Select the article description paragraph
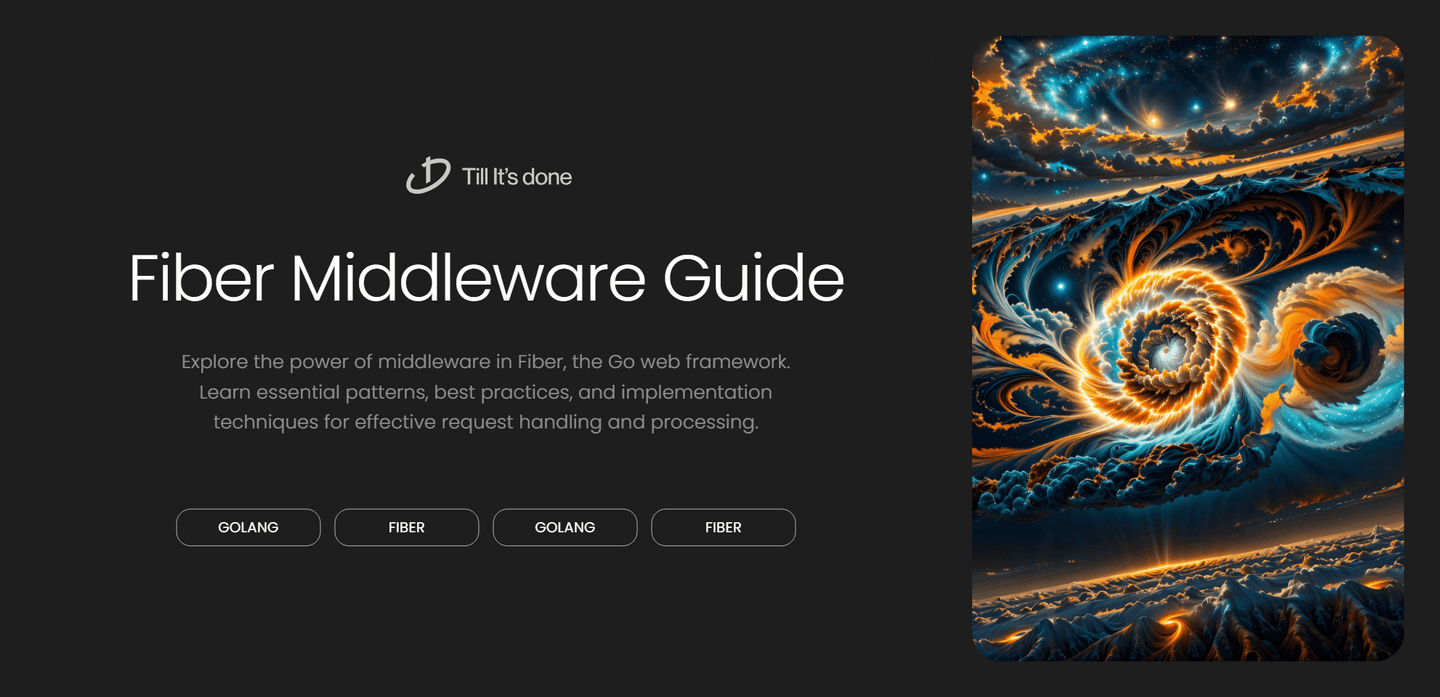 pyautogui.click(x=487, y=391)
